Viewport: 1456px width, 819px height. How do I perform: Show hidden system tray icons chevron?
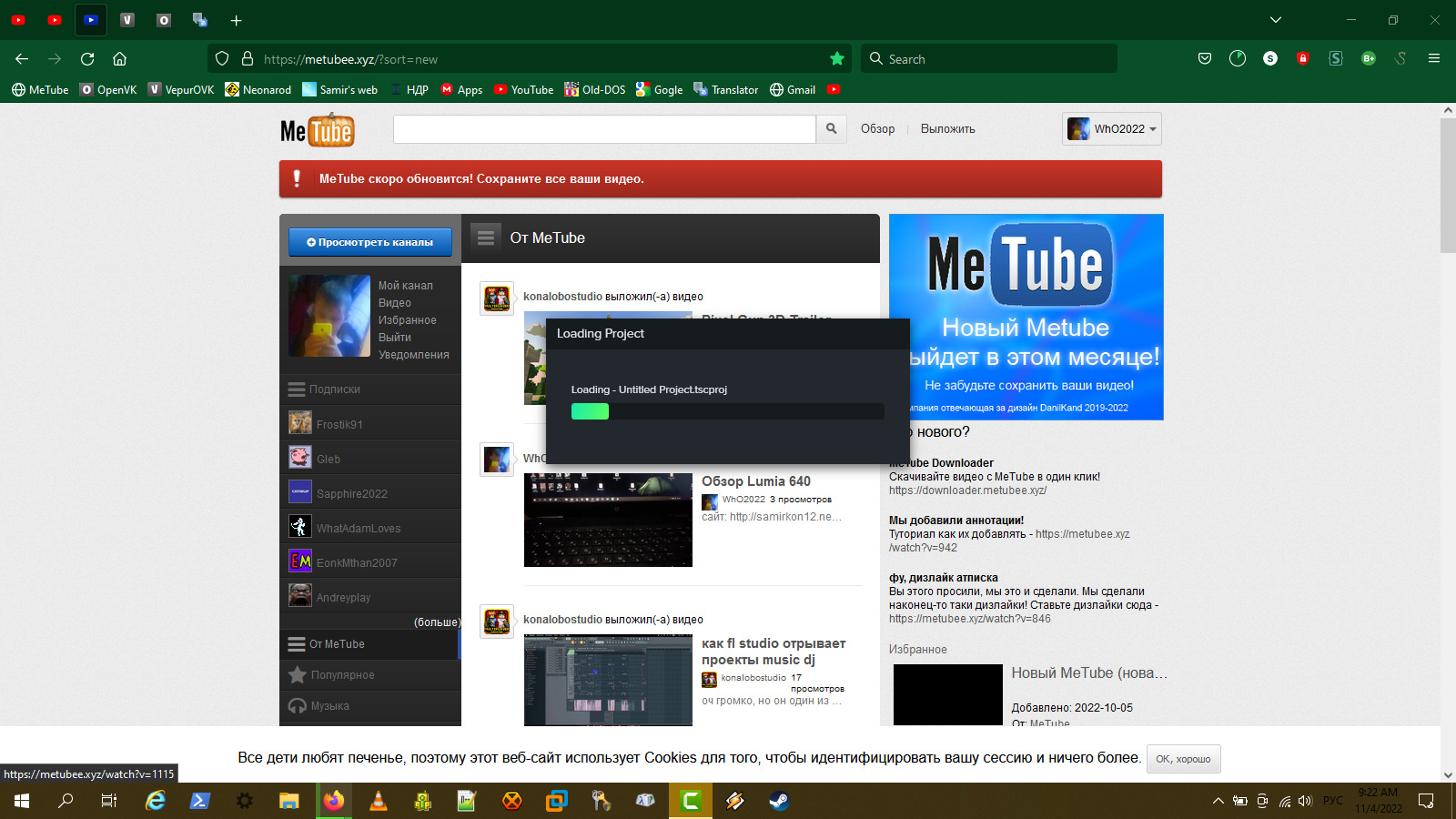(1218, 801)
